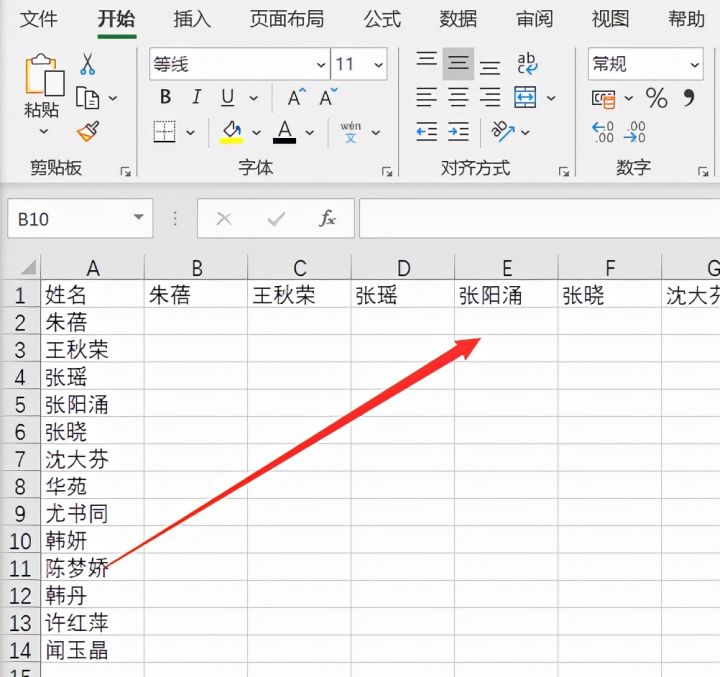Open borders dropdown arrow
The width and height of the screenshot is (720, 677).
point(190,133)
